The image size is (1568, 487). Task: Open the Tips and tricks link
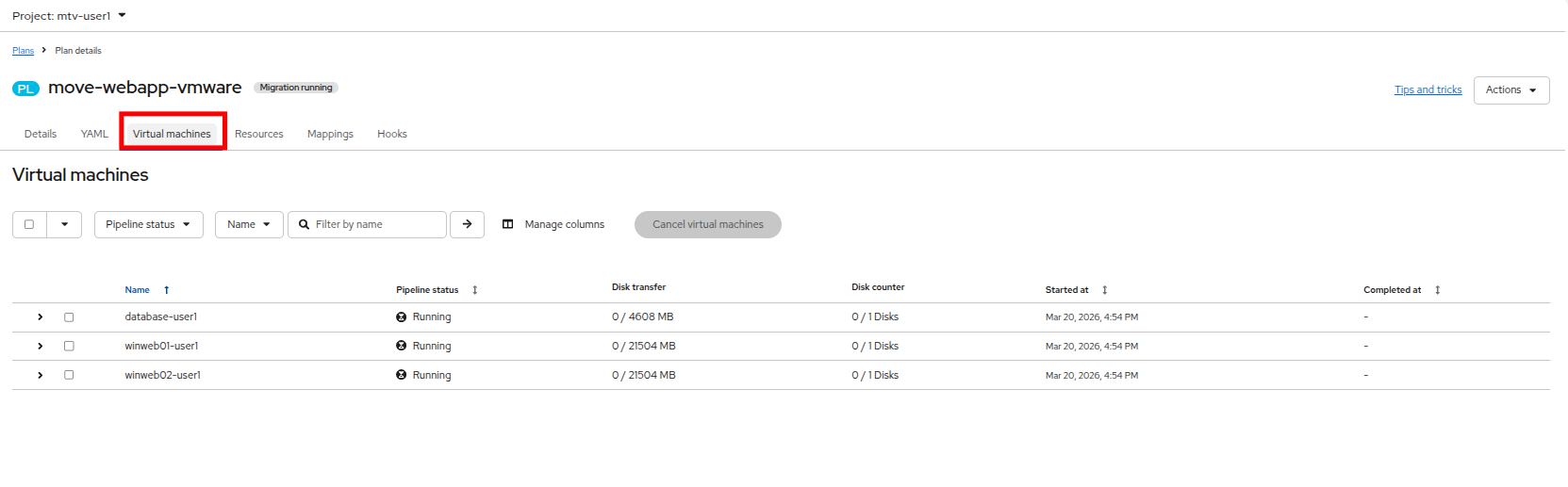tap(1428, 90)
